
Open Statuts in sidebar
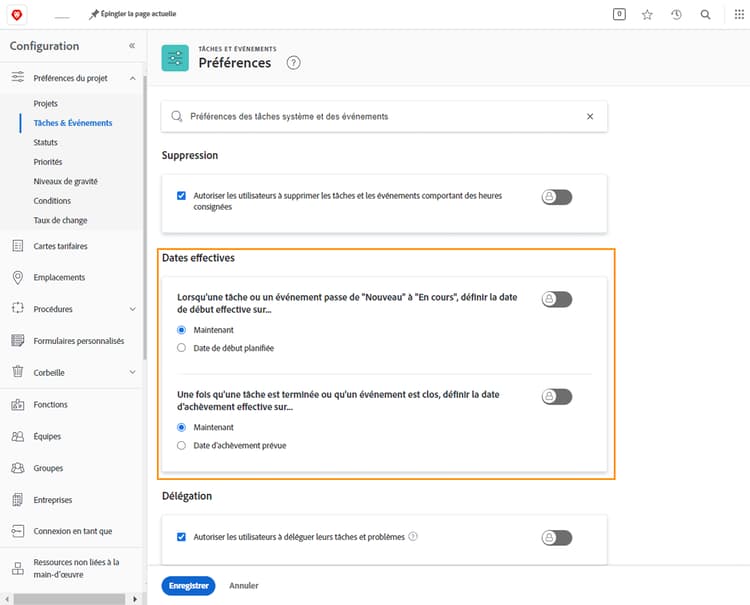tap(45, 143)
